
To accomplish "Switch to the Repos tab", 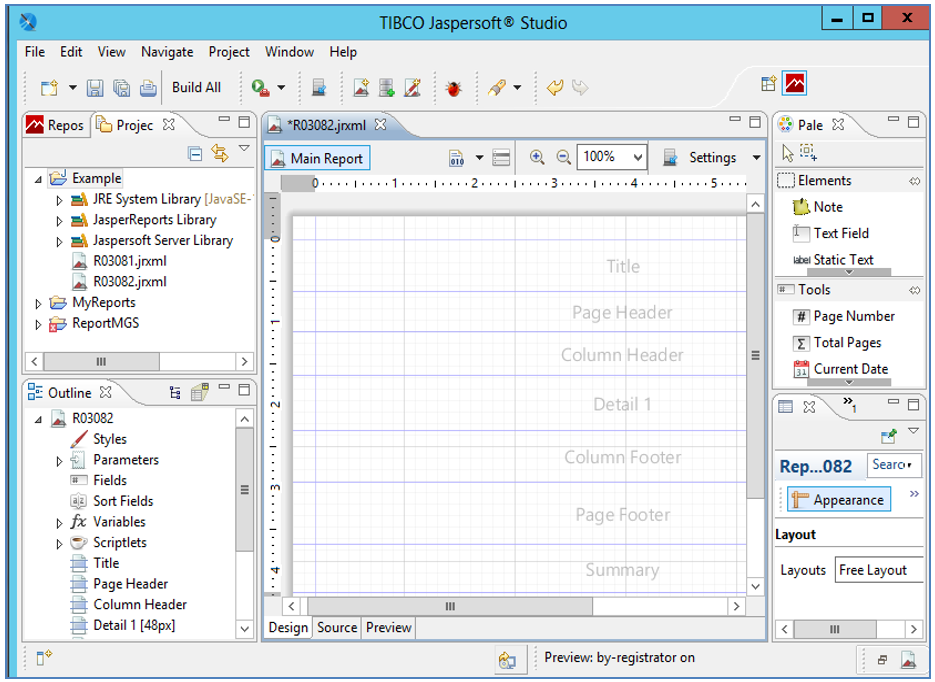I will point(55,125).
